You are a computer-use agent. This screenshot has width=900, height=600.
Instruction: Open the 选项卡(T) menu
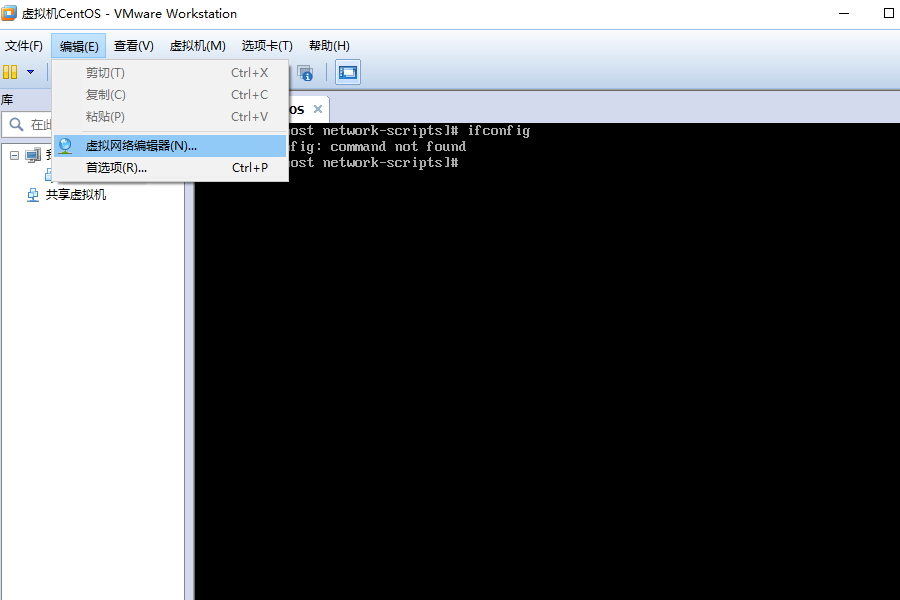click(266, 46)
